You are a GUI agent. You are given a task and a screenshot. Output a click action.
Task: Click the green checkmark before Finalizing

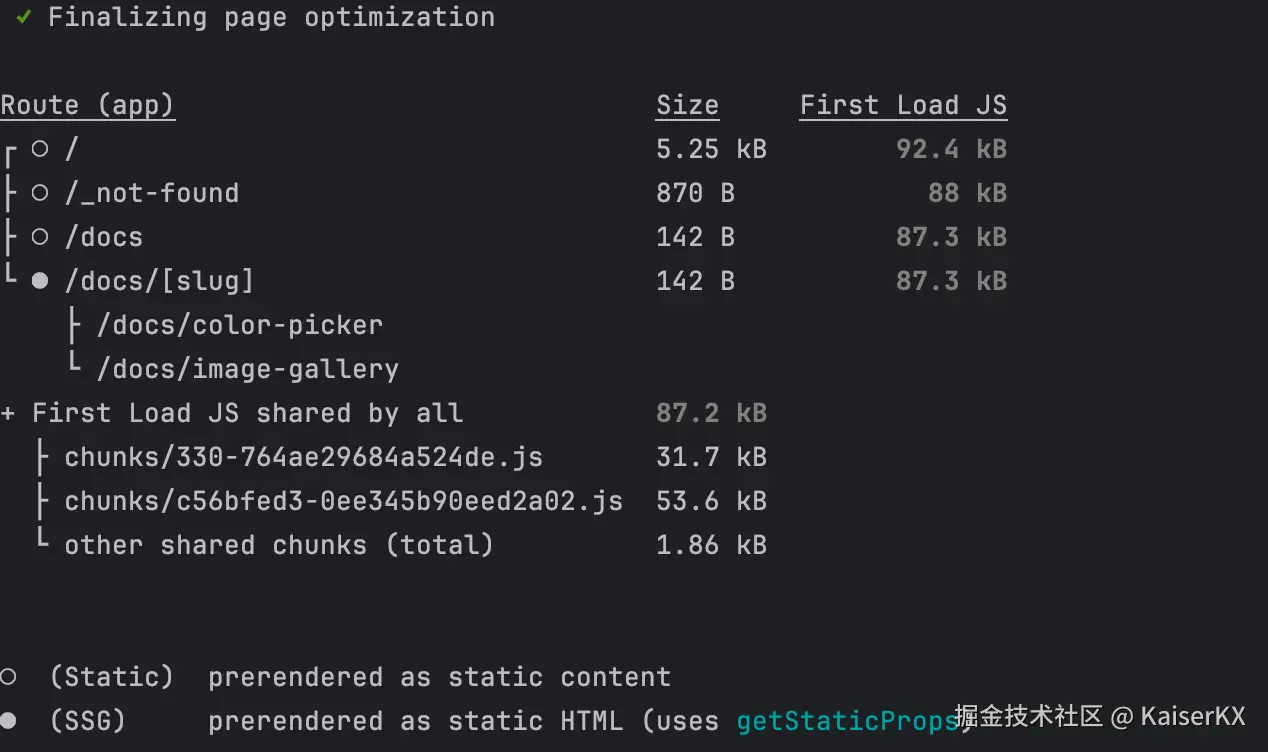[24, 17]
